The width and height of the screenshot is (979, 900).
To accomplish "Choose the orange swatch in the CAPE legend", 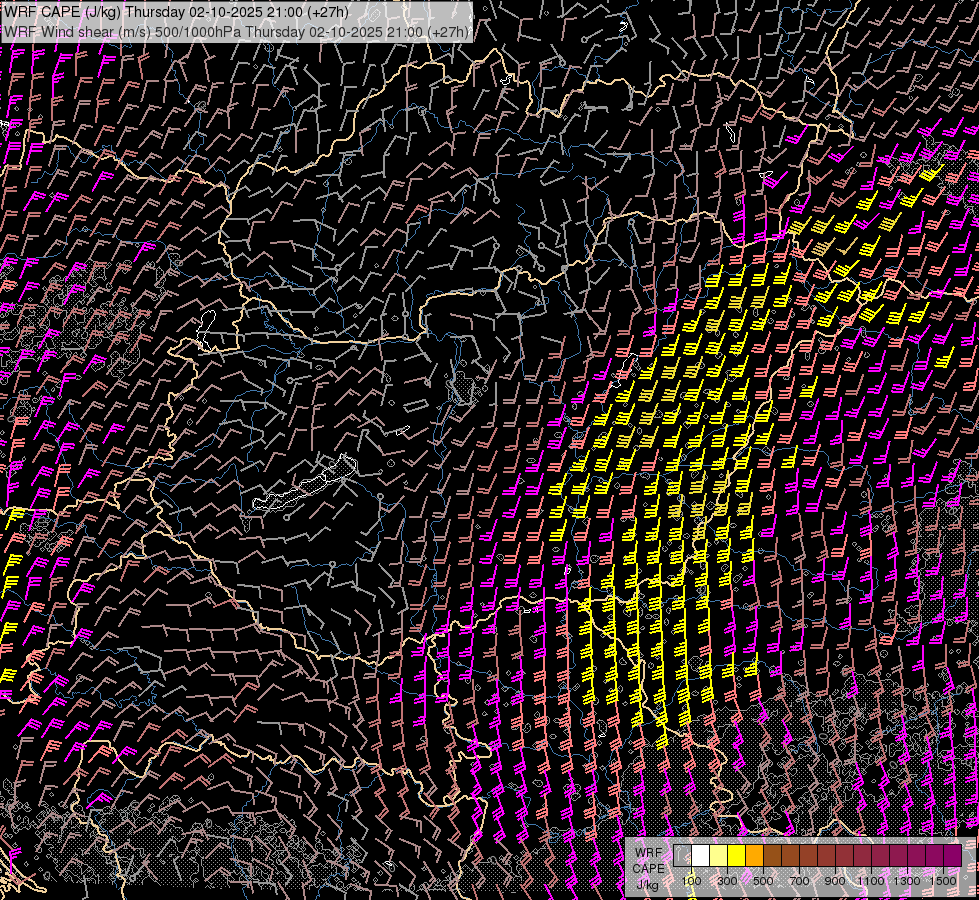I will [755, 855].
